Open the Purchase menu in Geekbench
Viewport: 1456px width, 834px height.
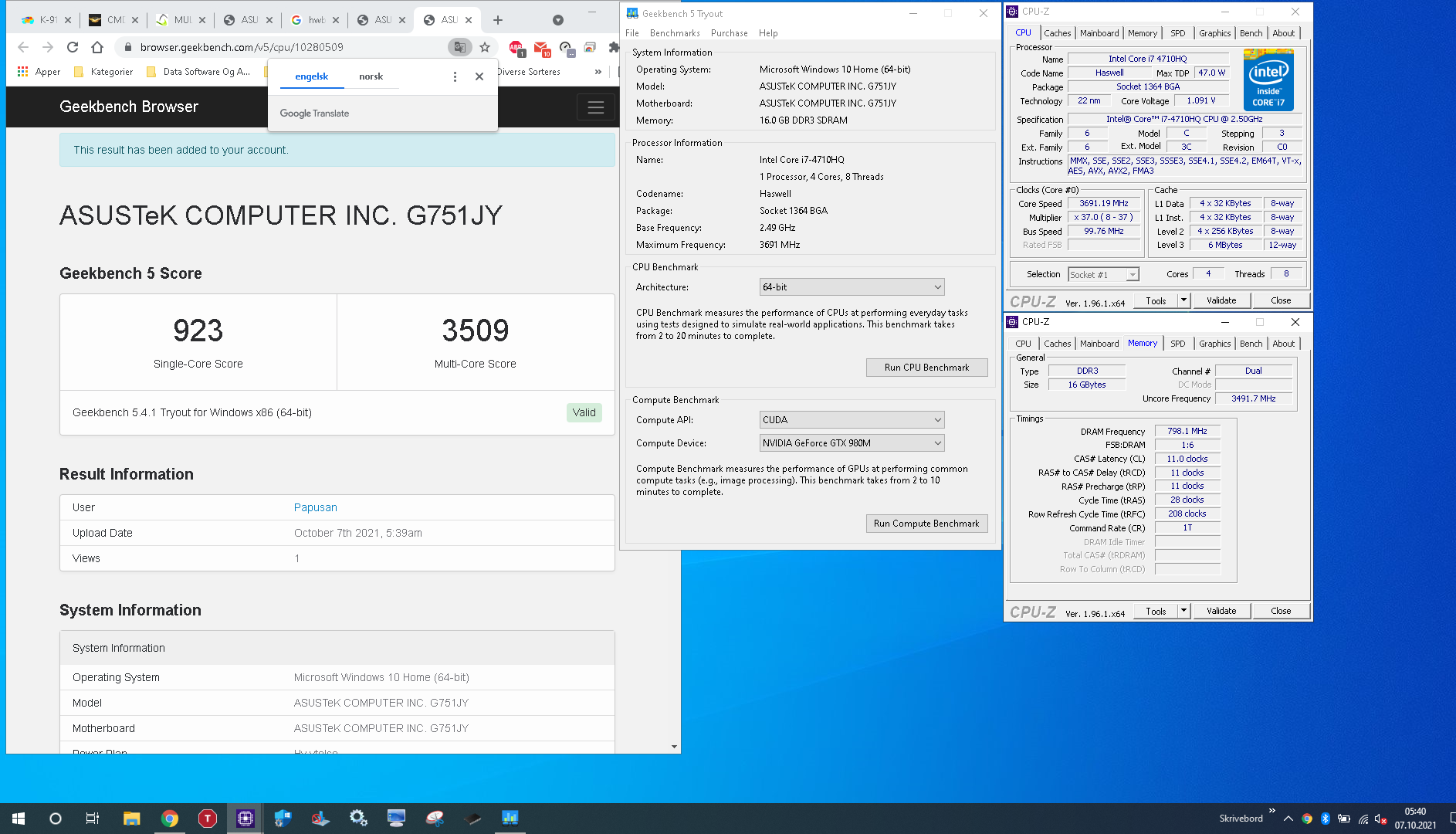[729, 33]
